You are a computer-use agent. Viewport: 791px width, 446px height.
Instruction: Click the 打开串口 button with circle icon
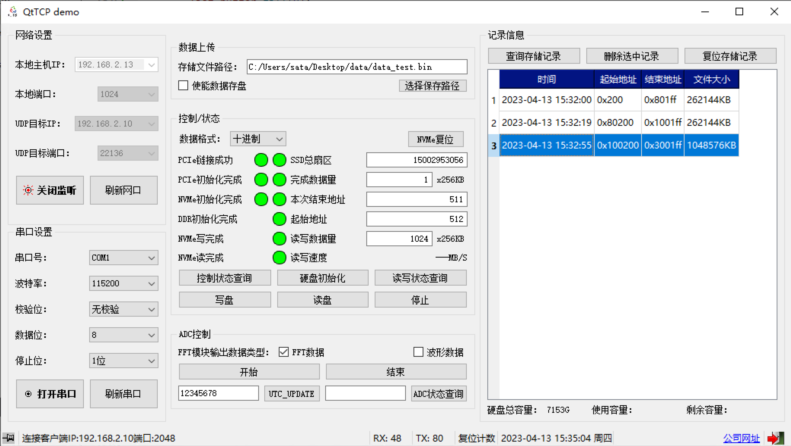tap(49, 394)
